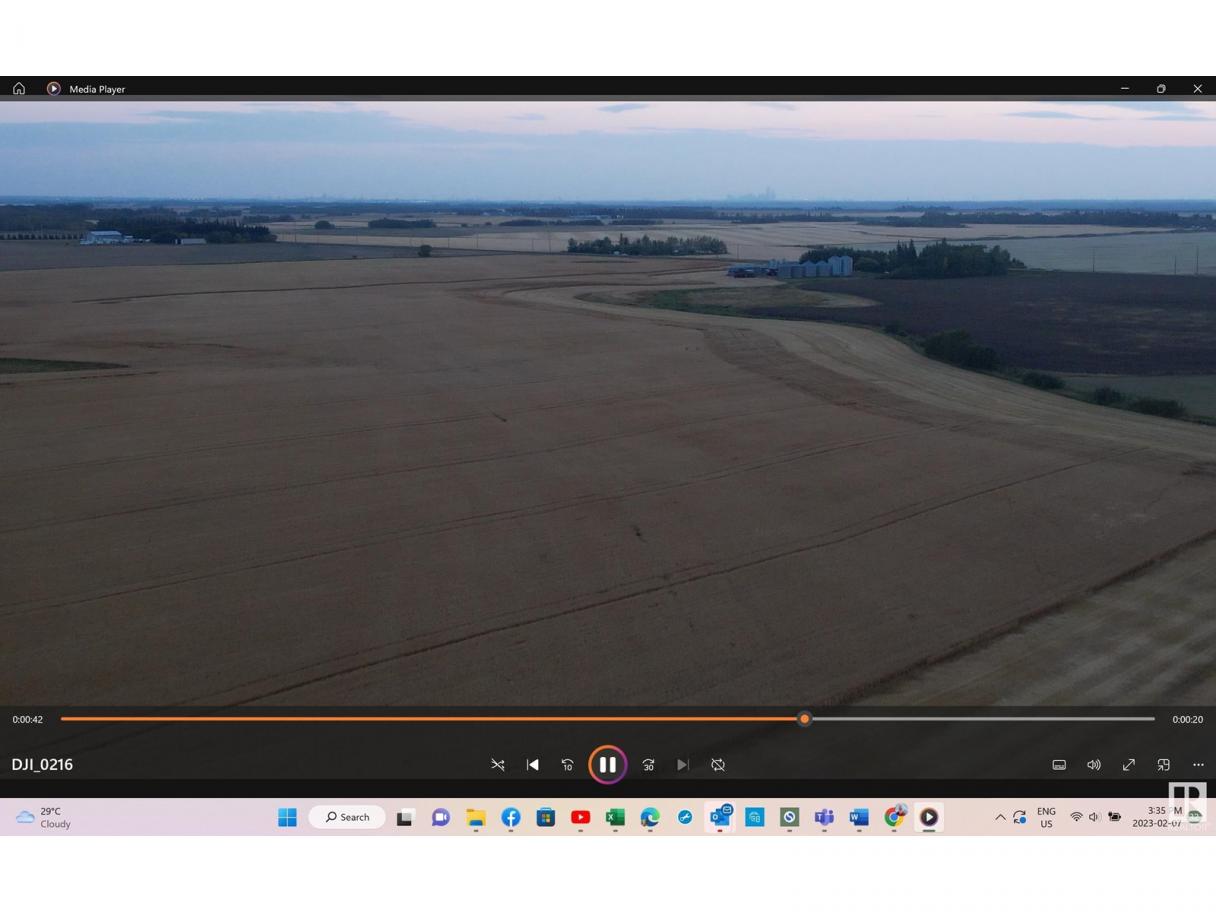Toggle shuffle mode
The image size is (1216, 912).
(497, 765)
